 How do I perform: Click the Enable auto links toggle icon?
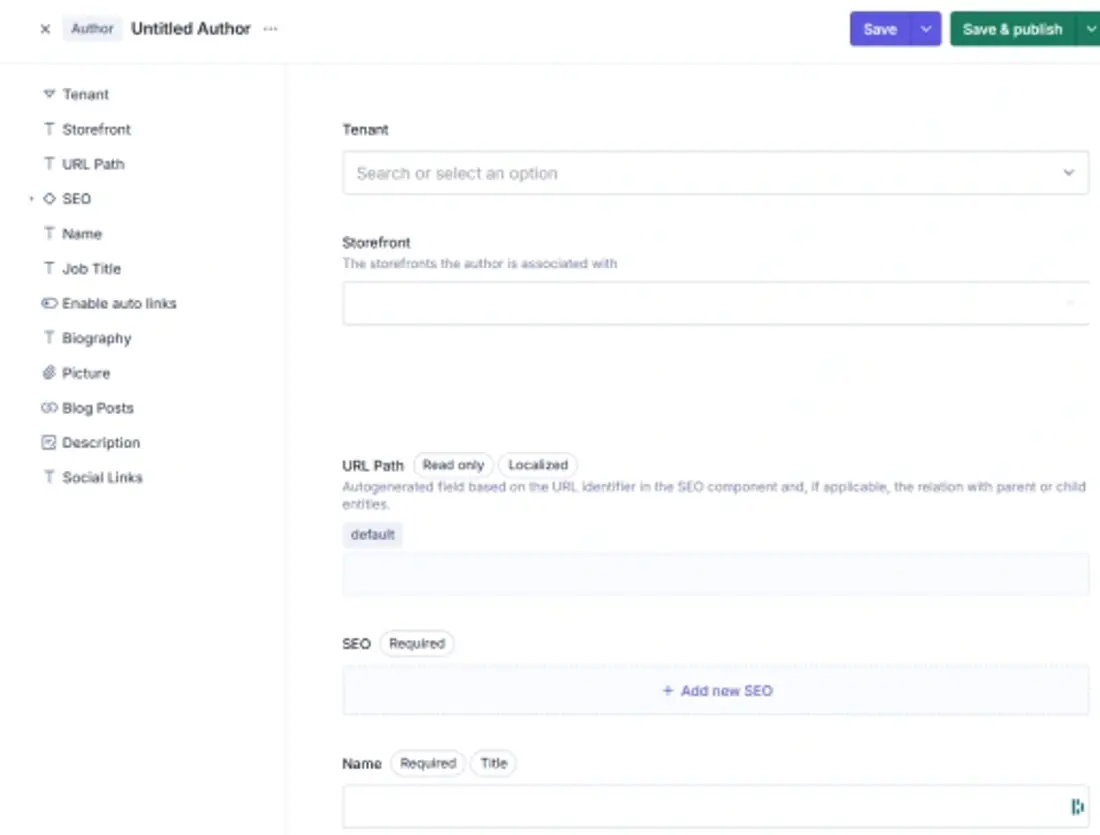(x=49, y=303)
